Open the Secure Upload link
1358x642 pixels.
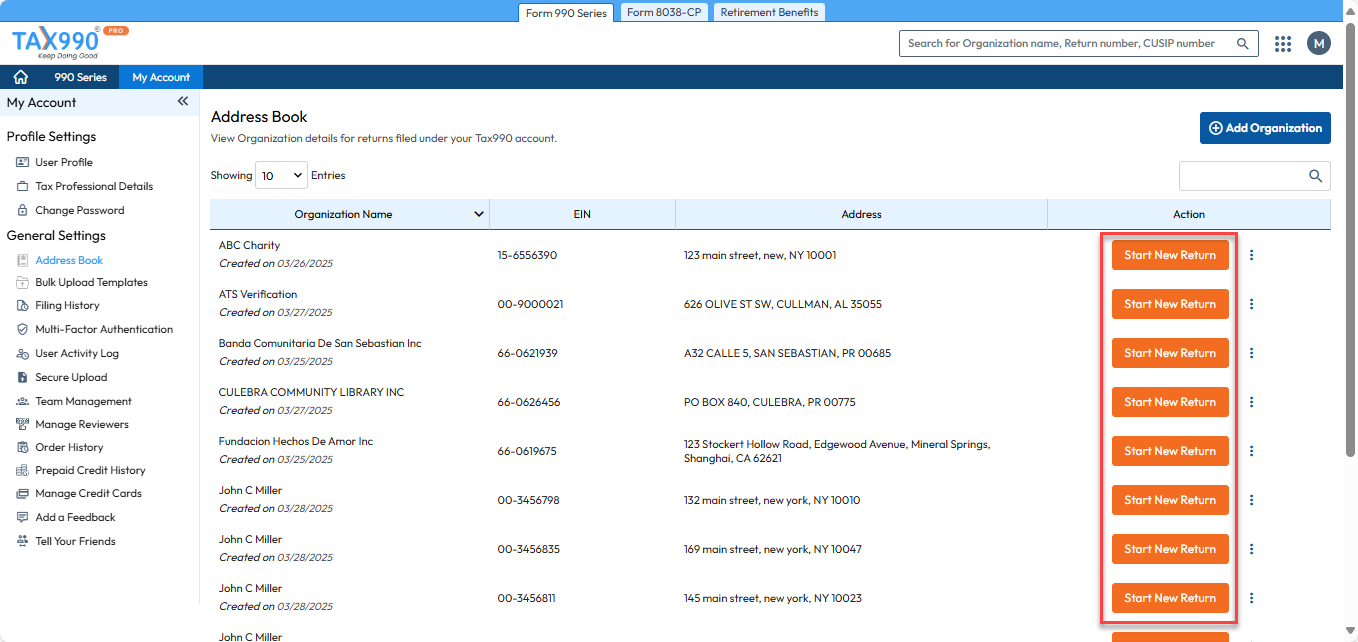pyautogui.click(x=71, y=377)
